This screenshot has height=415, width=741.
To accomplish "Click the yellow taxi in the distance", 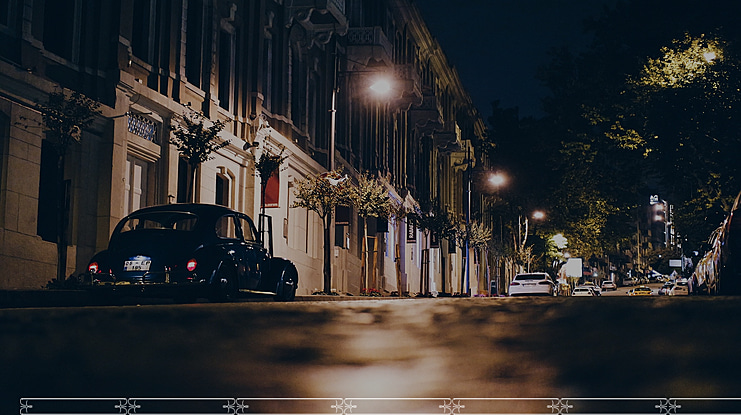I will tap(640, 290).
